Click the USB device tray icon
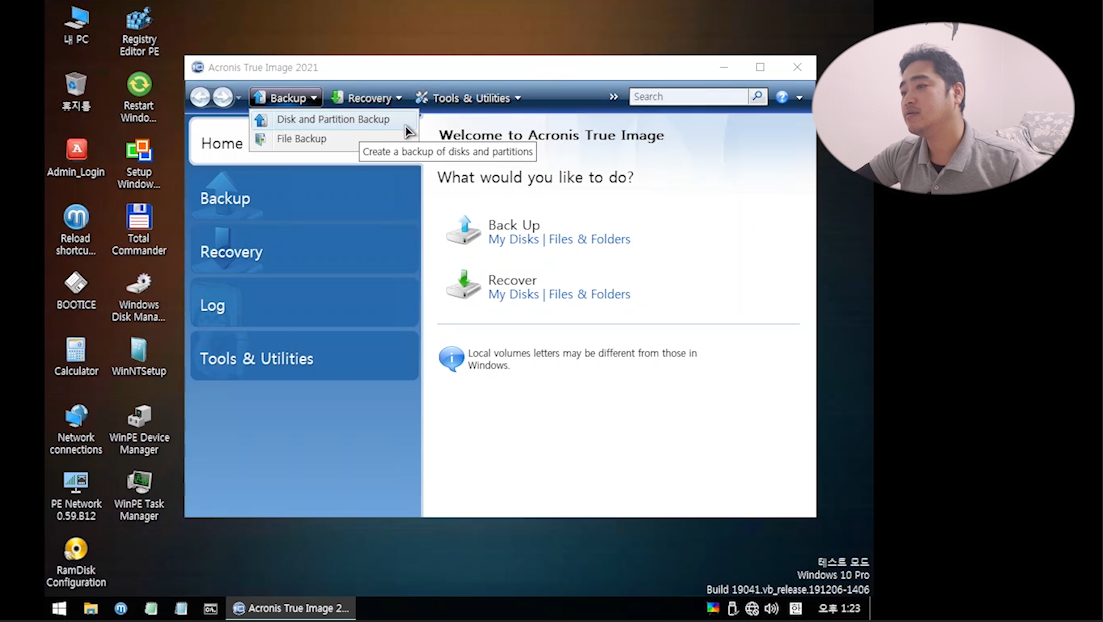Image resolution: width=1103 pixels, height=622 pixels. pos(732,609)
